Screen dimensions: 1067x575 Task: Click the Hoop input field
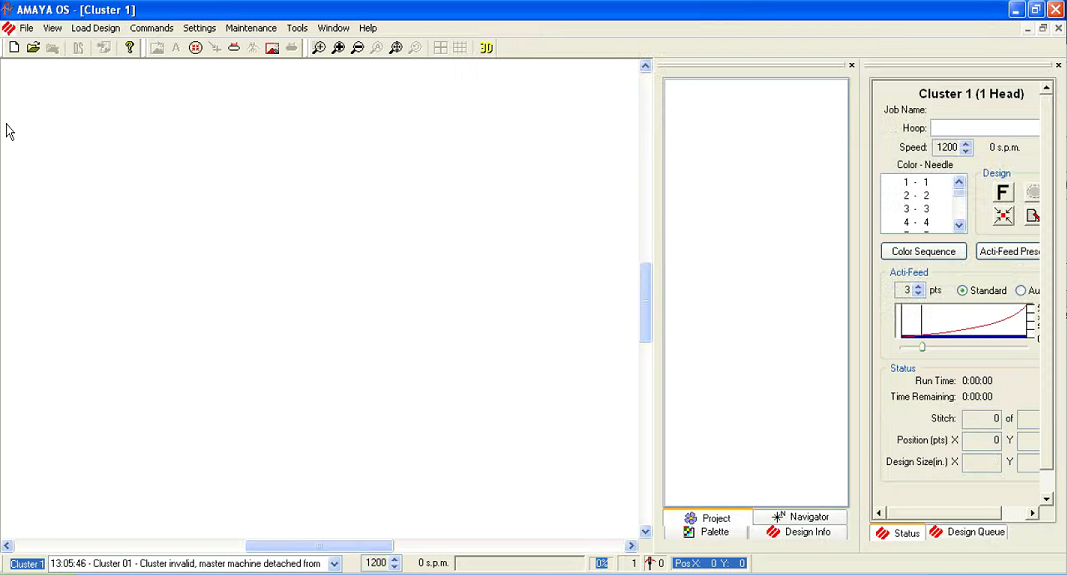tap(985, 128)
